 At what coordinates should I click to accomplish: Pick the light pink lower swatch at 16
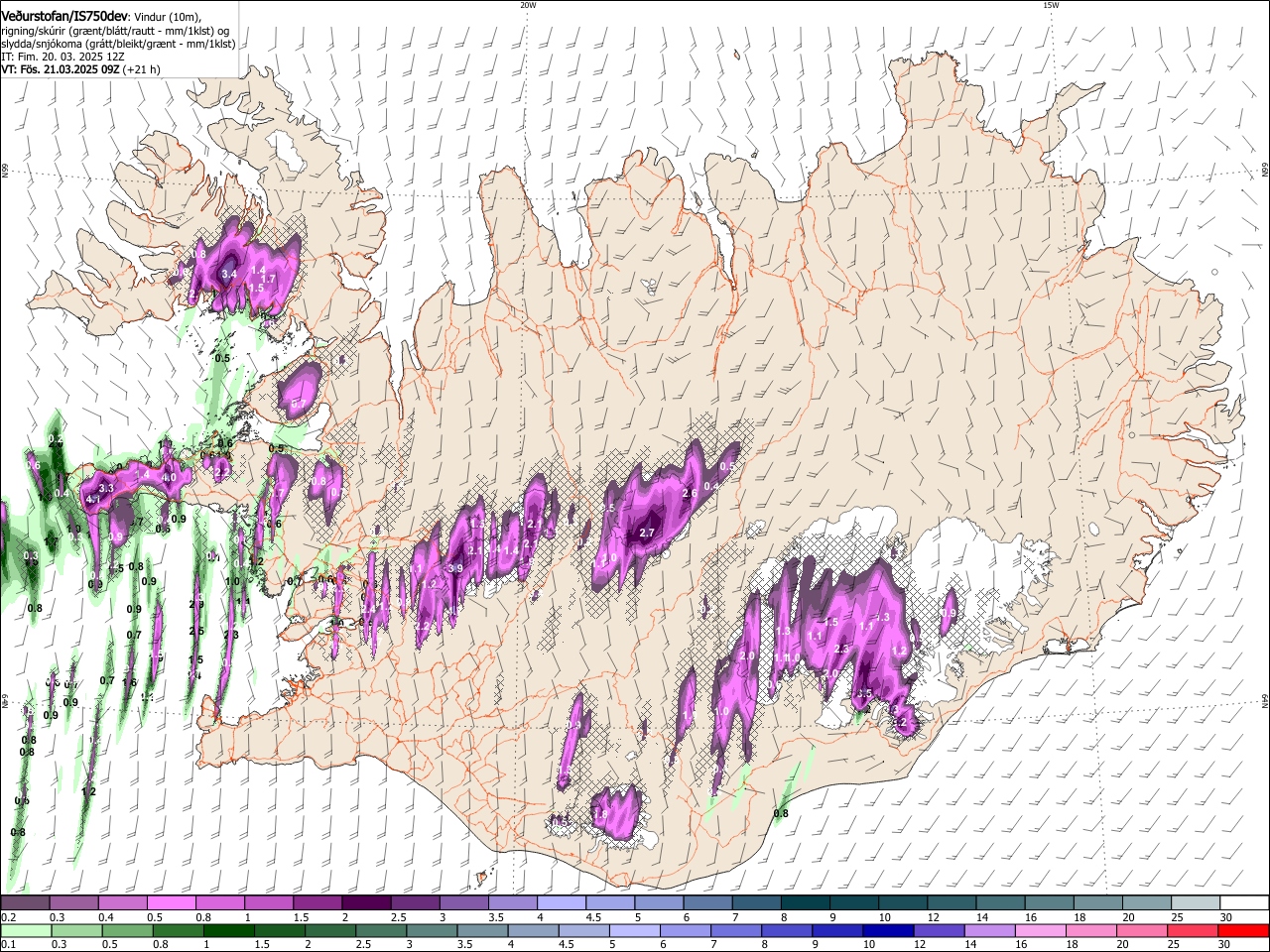(1041, 930)
